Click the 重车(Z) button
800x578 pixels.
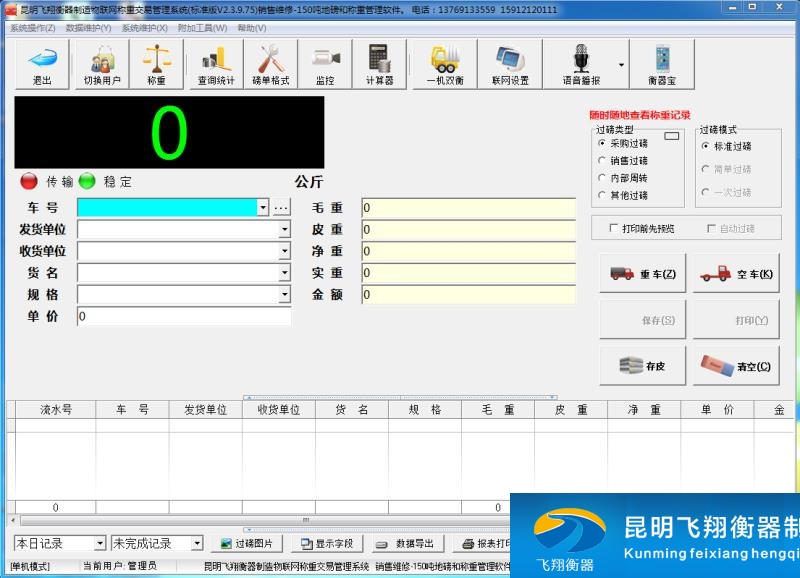coord(641,272)
